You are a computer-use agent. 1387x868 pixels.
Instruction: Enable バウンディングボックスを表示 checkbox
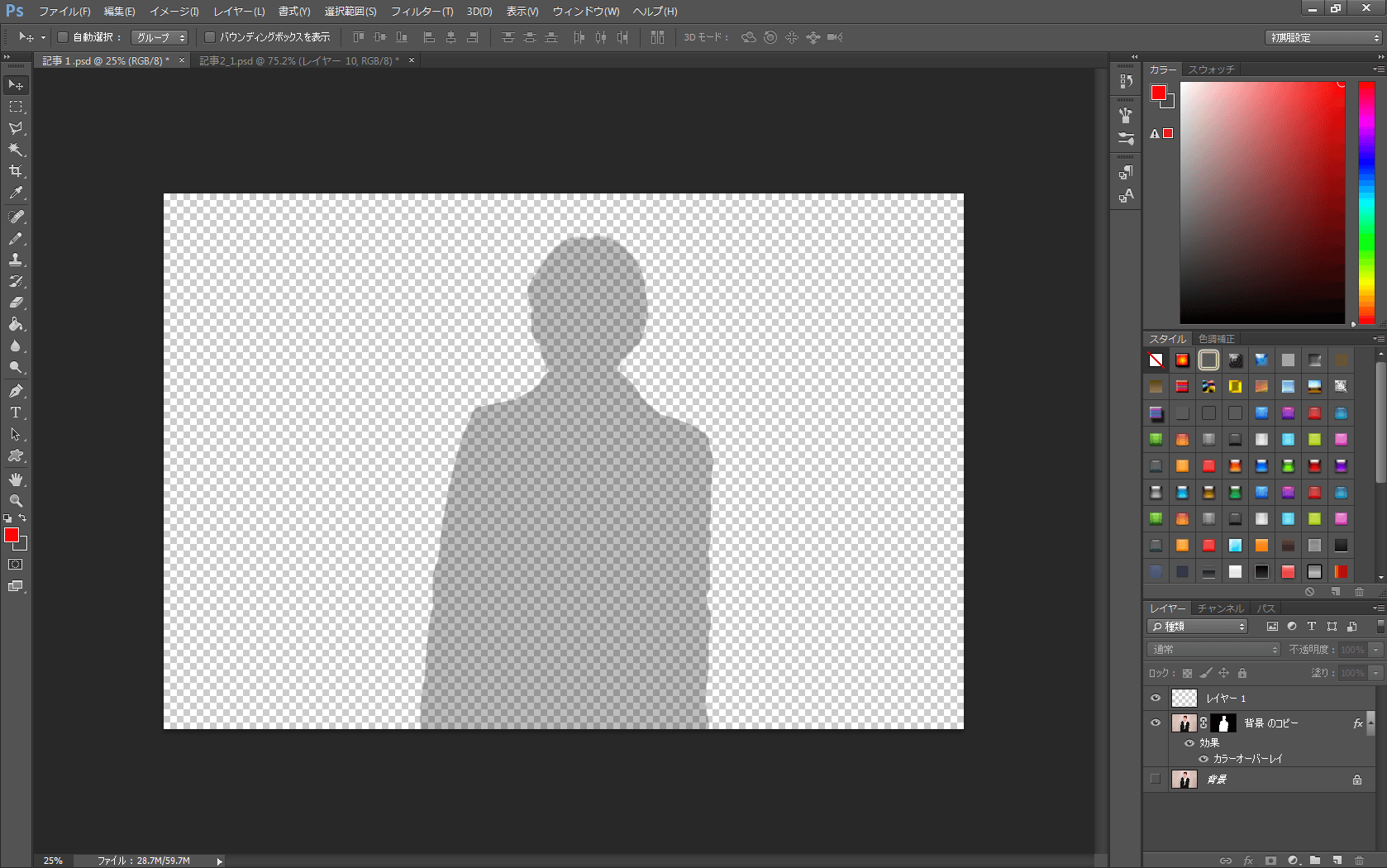coord(210,37)
